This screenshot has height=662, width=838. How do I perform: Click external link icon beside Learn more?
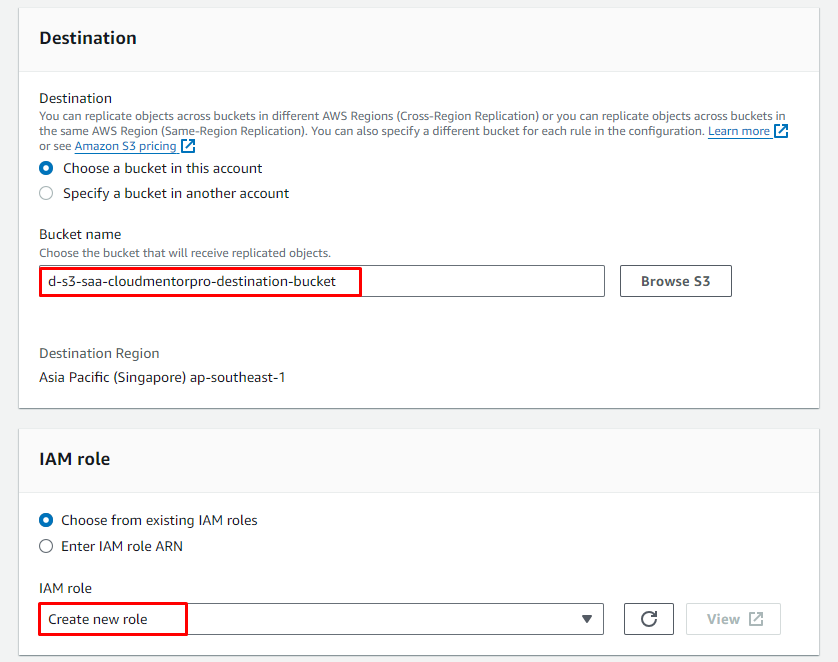pos(781,131)
